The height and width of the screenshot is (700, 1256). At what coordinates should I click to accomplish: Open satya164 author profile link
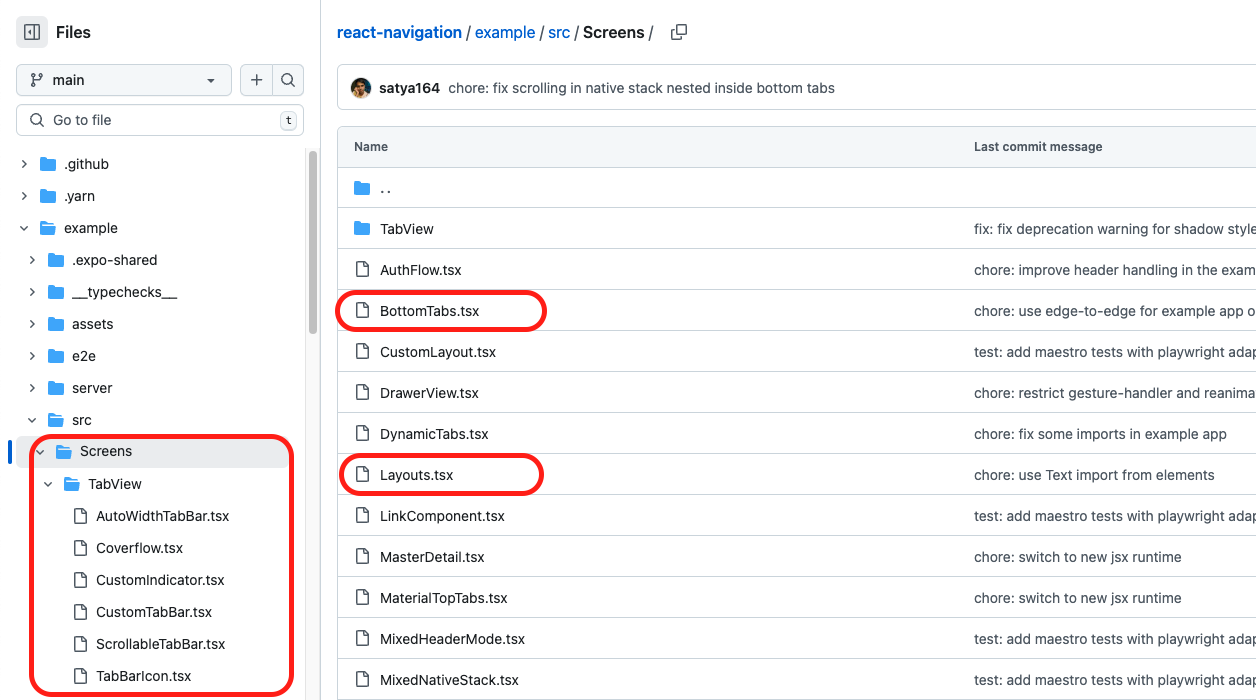tap(409, 88)
